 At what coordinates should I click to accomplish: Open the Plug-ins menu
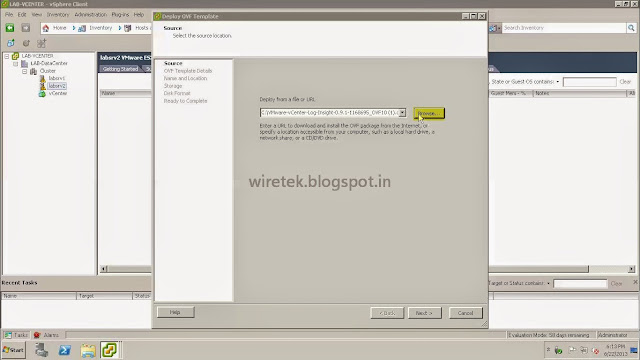point(120,14)
